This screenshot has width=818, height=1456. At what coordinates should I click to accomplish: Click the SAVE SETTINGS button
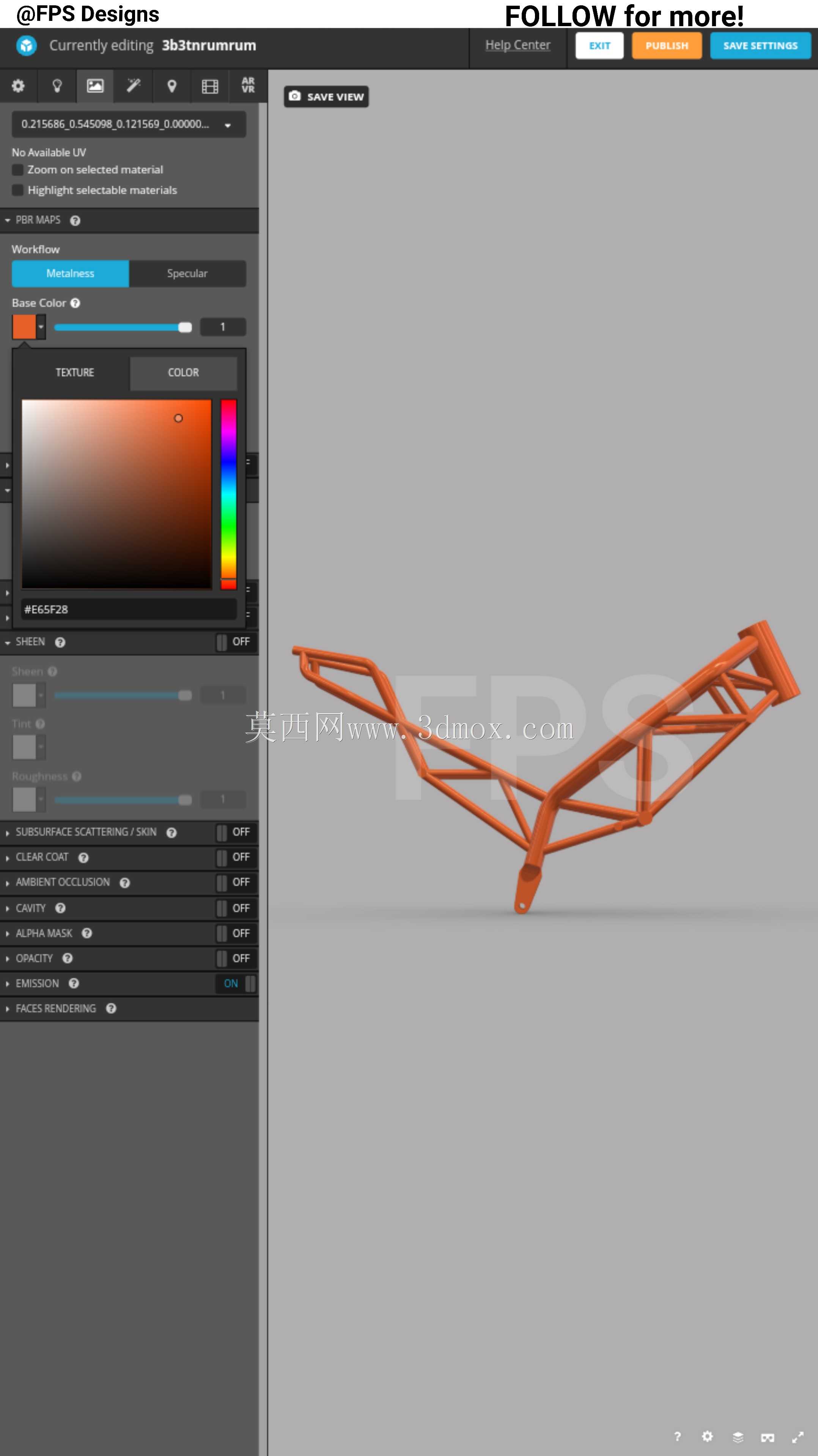(760, 46)
